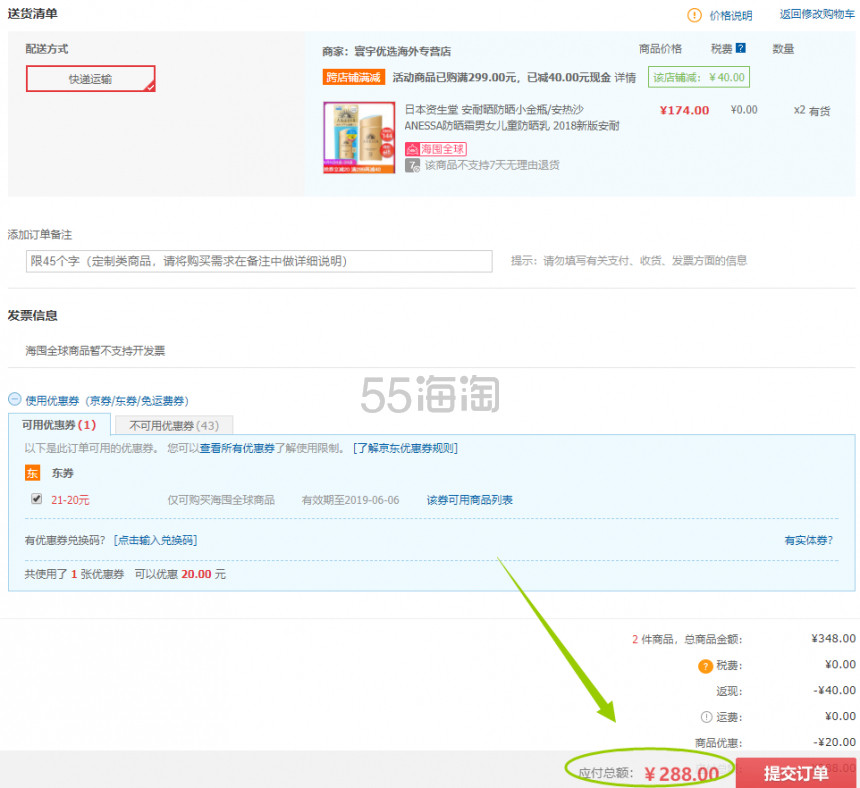
Task: Collapse the 使用优惠券 section
Action: (x=15, y=399)
